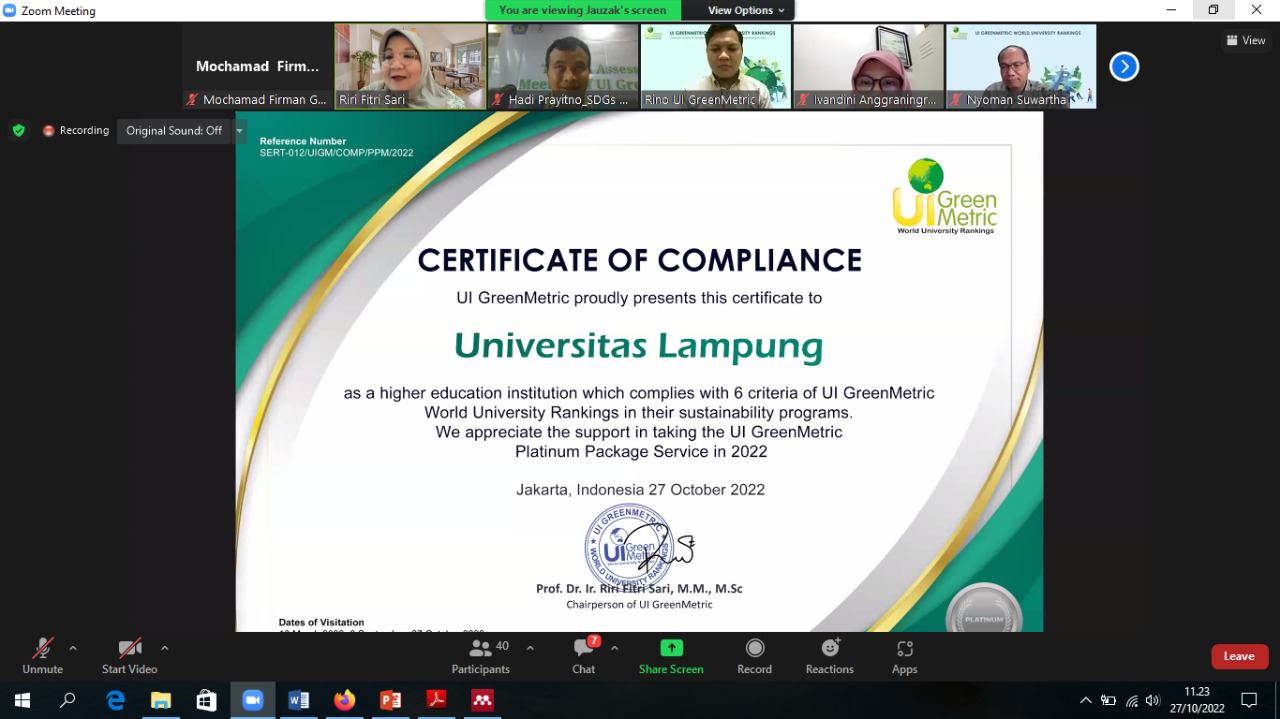
Task: Open the Reactions menu
Action: click(829, 656)
